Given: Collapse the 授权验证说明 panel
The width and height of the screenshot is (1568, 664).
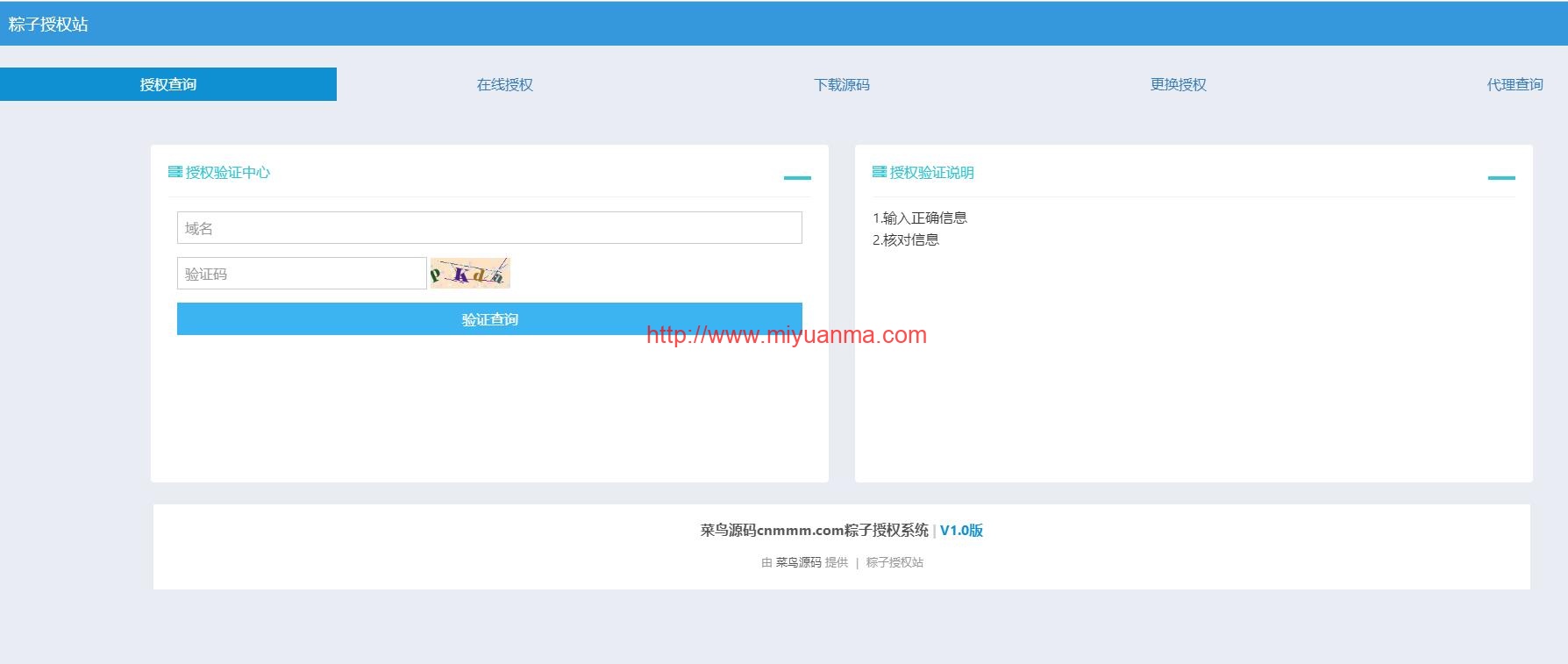Looking at the screenshot, I should 1501,178.
